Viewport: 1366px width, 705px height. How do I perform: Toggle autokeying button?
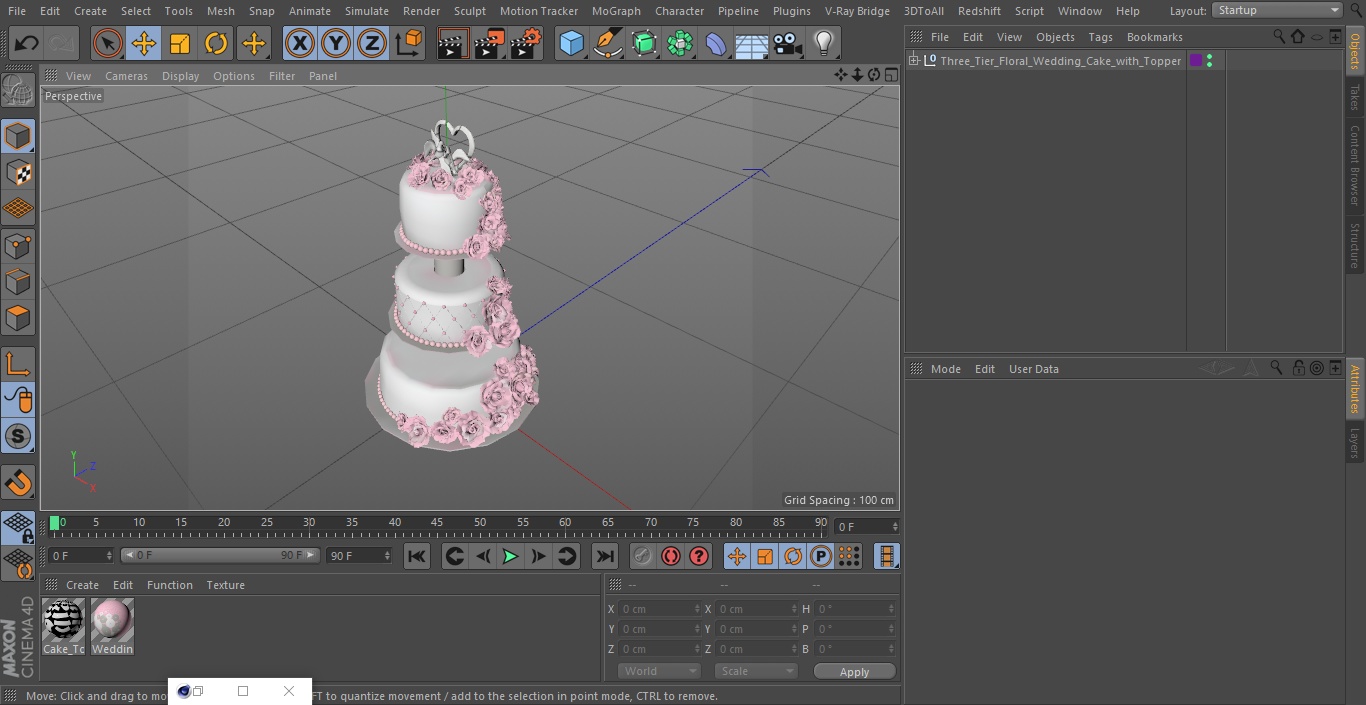pos(671,556)
